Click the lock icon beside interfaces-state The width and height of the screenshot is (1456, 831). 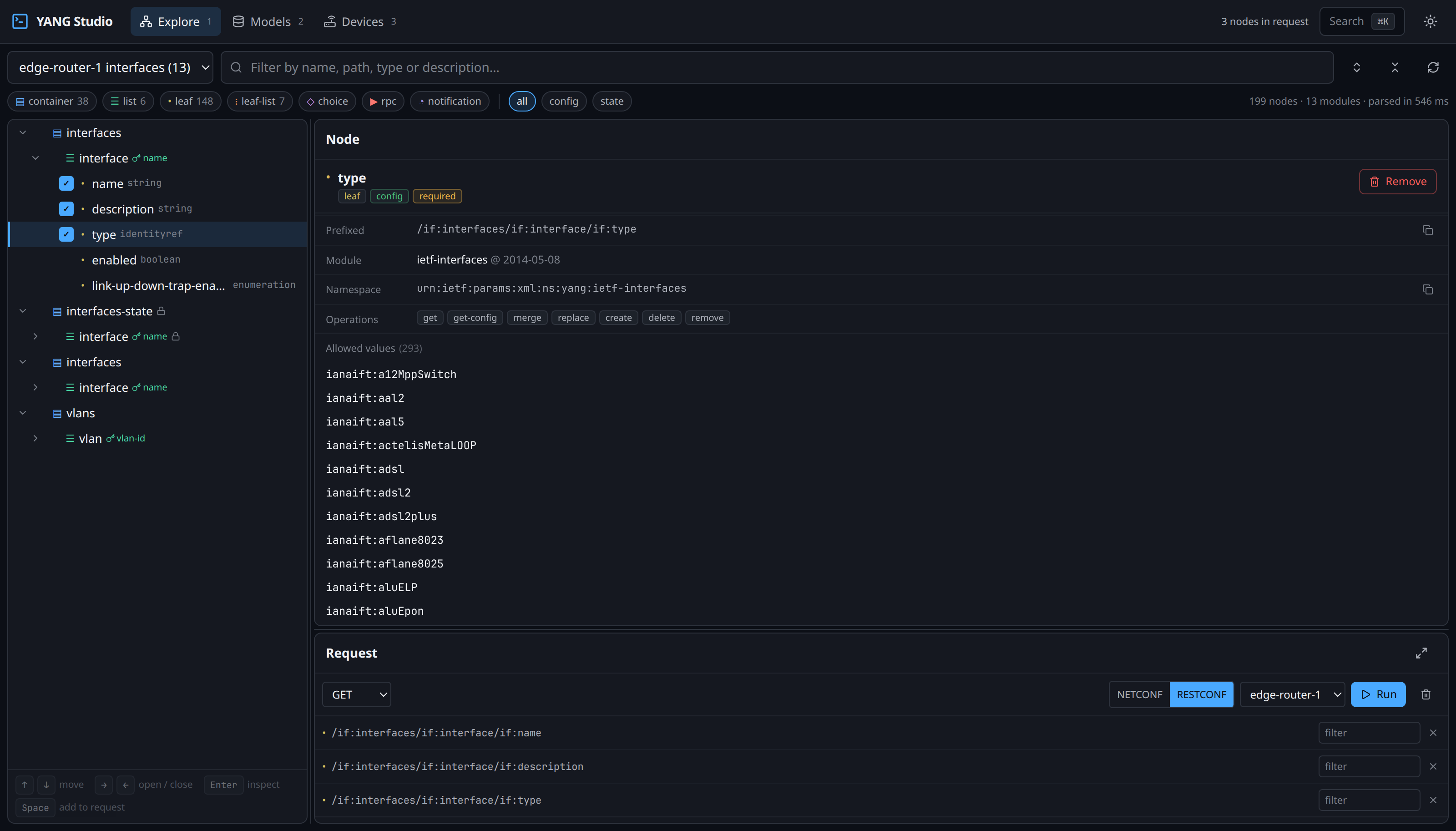tap(162, 311)
